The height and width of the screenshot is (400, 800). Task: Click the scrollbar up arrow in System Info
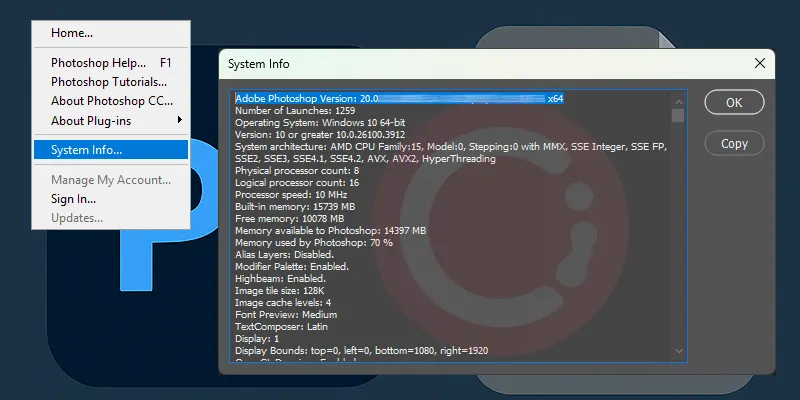(678, 102)
